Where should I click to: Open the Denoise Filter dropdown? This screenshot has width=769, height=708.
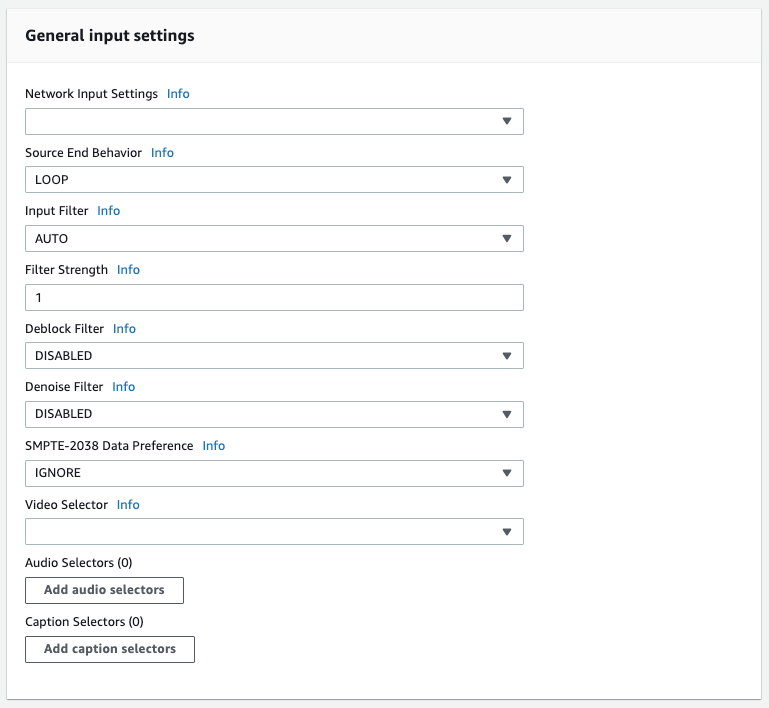click(x=274, y=414)
